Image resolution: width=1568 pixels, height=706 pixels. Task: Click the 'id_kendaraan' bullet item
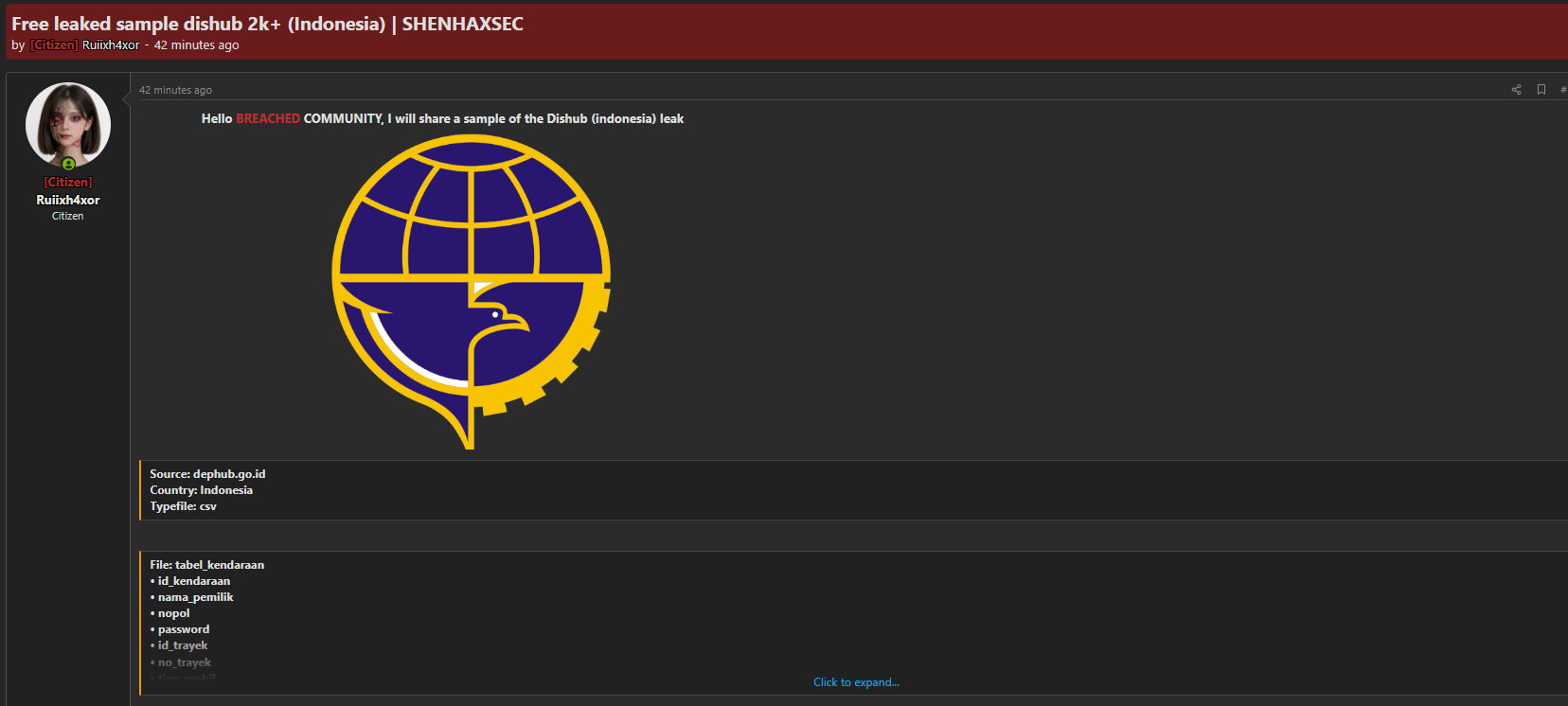[x=189, y=581]
